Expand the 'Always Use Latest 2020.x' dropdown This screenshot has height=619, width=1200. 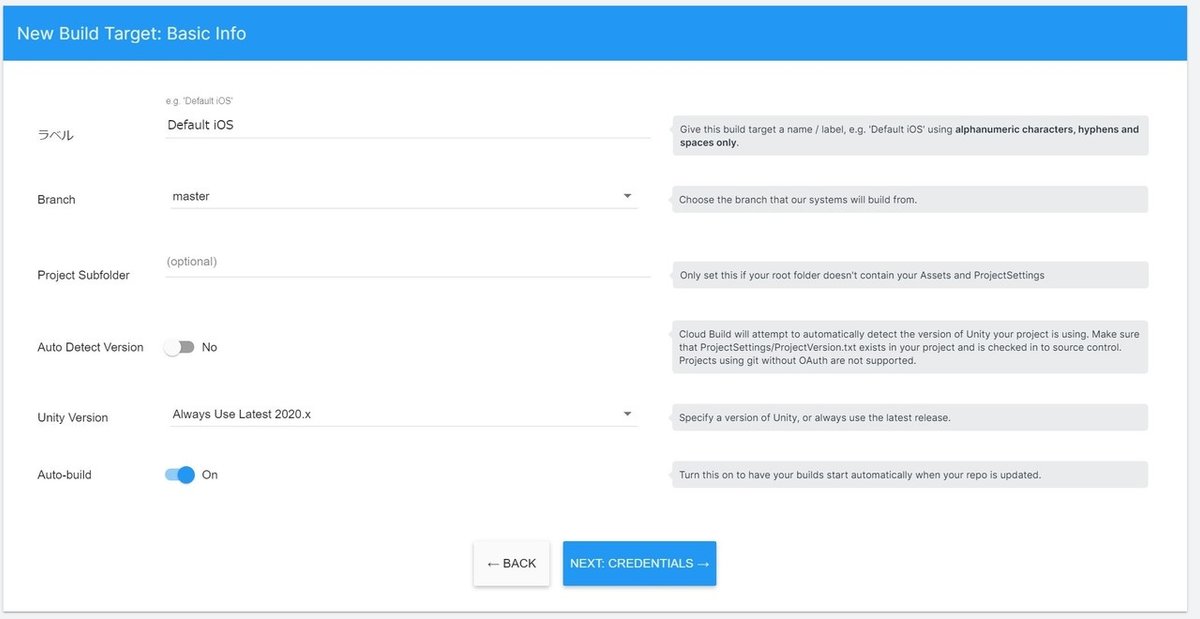400,414
